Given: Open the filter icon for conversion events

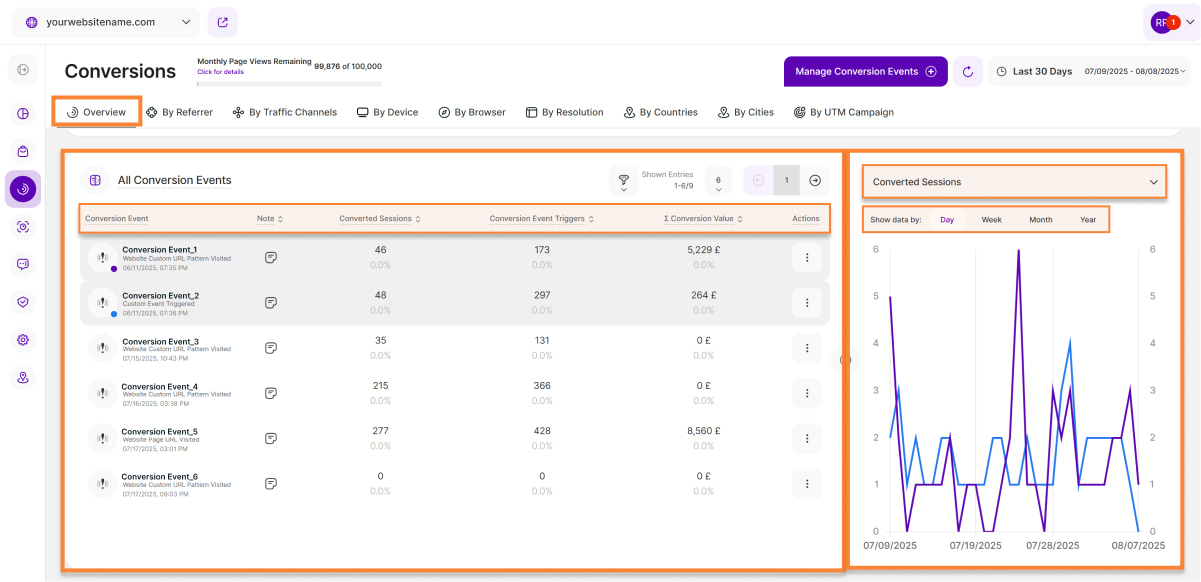Looking at the screenshot, I should (624, 180).
